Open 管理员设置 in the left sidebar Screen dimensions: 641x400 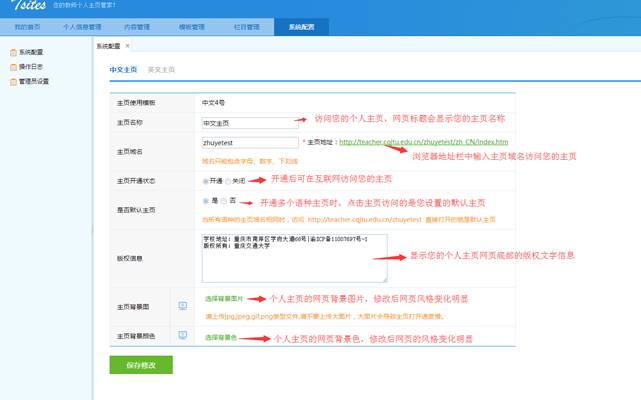[34, 81]
